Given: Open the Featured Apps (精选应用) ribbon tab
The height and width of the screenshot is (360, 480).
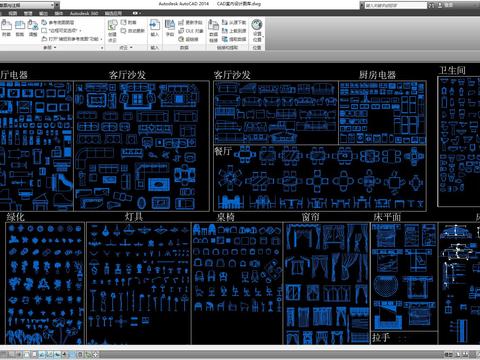Looking at the screenshot, I should [114, 13].
